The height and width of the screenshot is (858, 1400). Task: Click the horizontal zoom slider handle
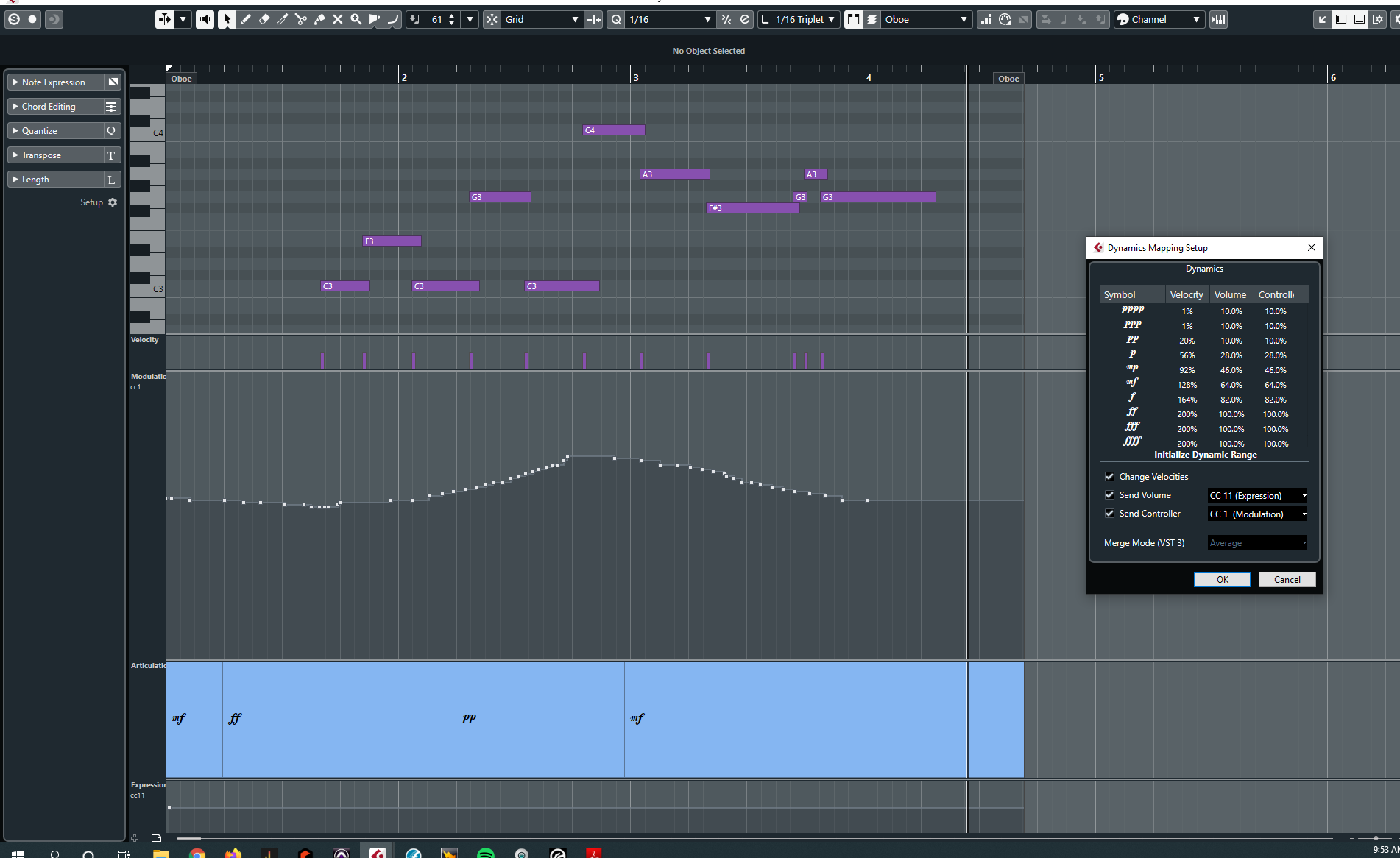[1376, 838]
